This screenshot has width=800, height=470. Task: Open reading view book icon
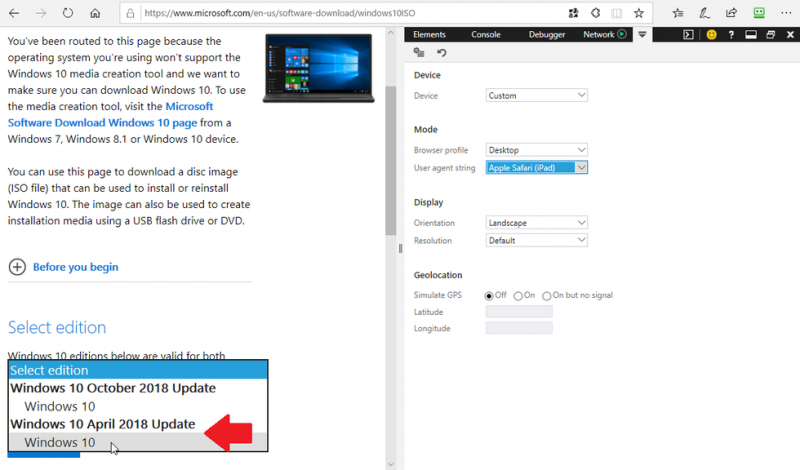617,13
